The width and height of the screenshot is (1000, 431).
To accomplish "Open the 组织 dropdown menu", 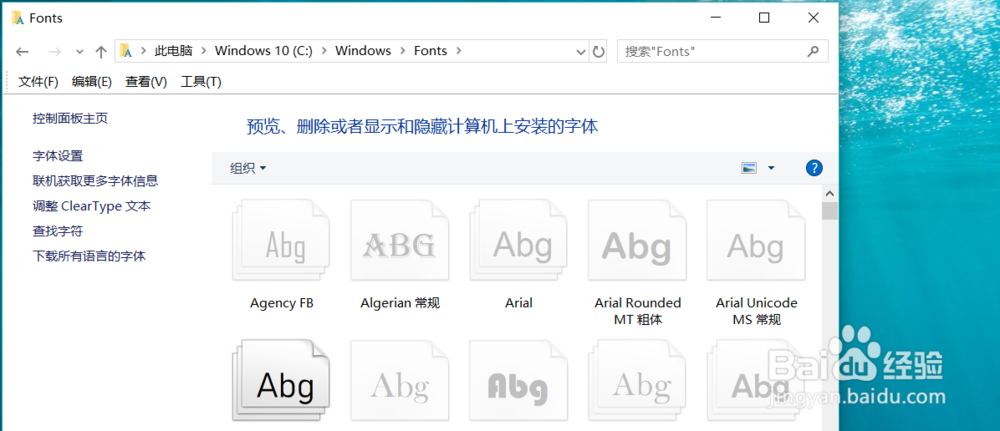I will pos(248,168).
